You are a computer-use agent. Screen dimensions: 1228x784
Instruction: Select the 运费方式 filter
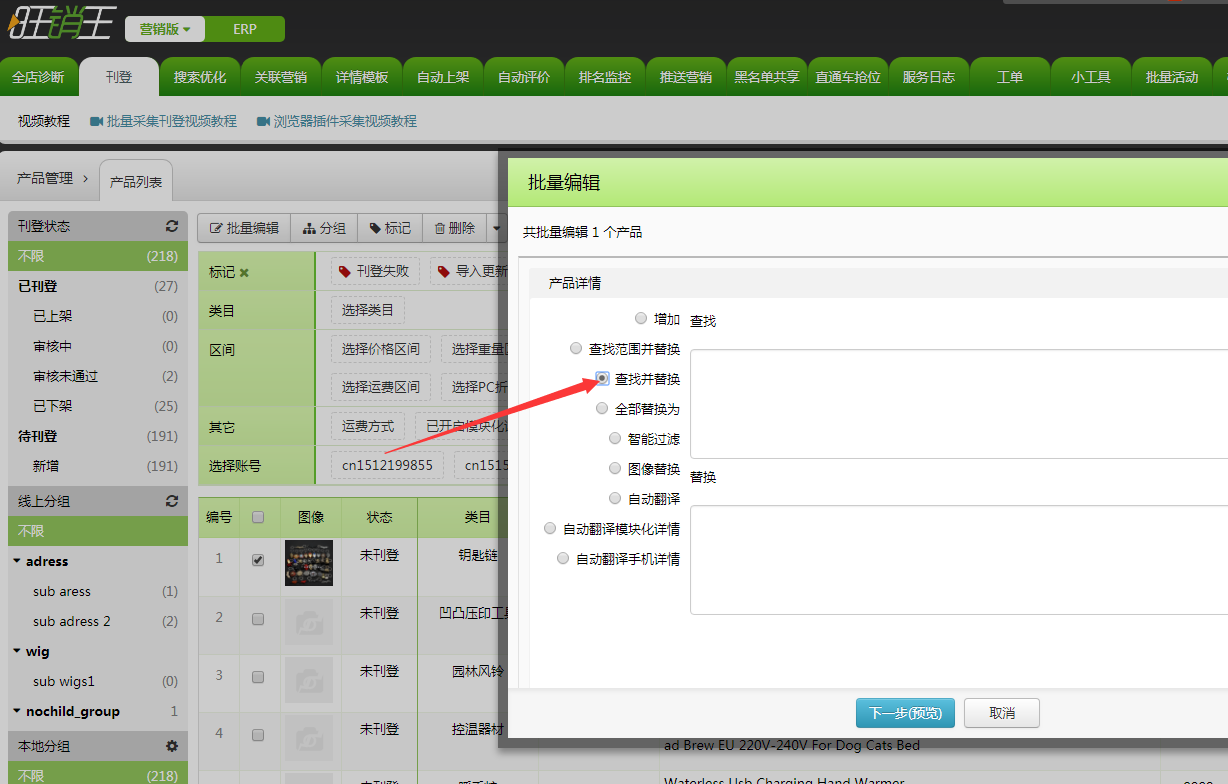click(x=368, y=426)
